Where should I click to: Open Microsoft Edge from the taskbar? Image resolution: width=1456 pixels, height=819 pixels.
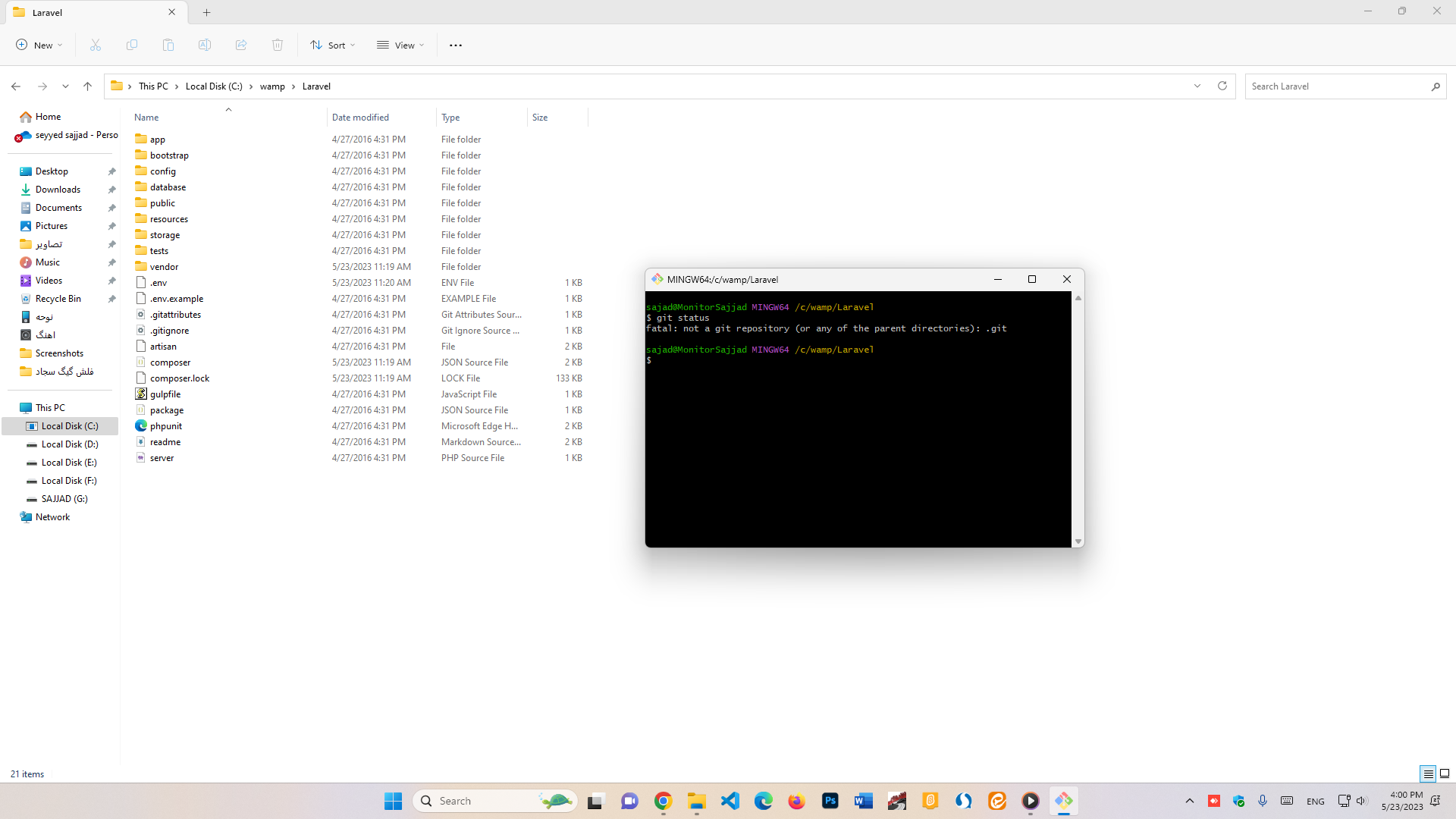point(764,801)
